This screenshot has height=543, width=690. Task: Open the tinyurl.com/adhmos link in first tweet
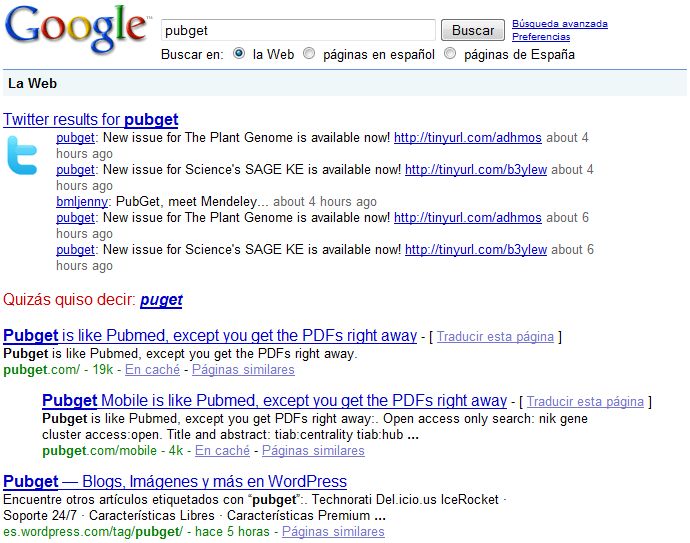(x=468, y=138)
